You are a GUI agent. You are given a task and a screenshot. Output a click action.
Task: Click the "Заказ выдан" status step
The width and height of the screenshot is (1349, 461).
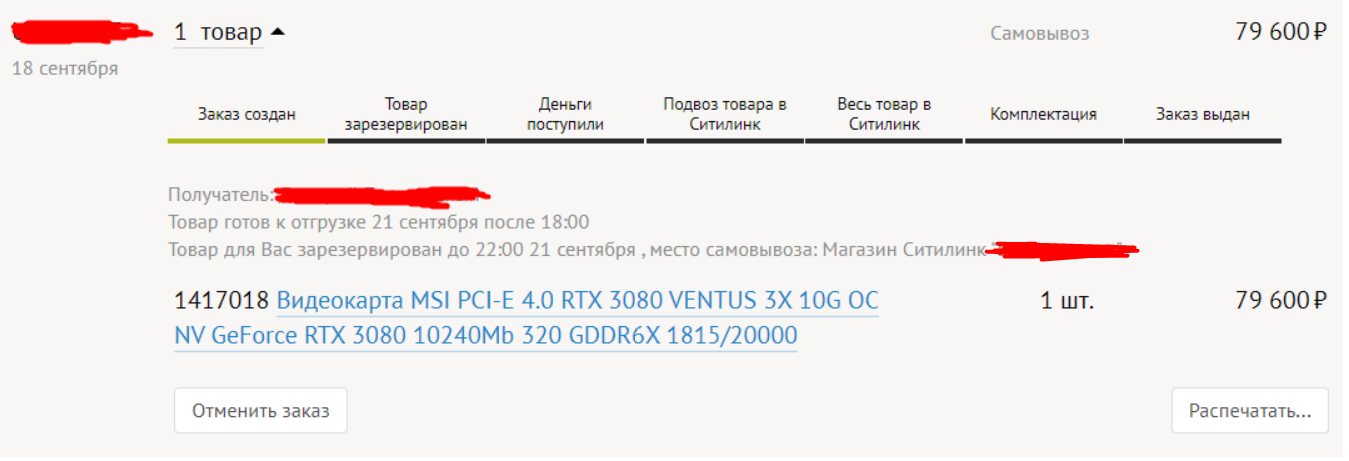[1202, 114]
